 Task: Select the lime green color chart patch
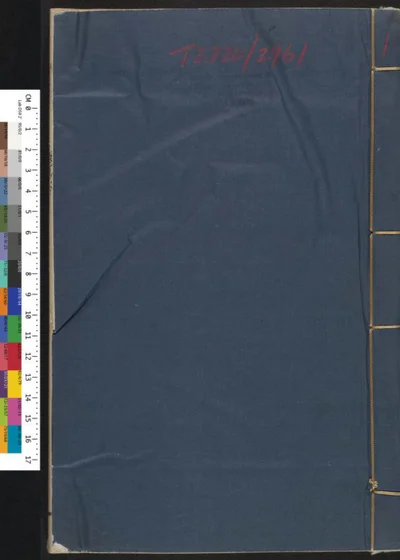4,411
